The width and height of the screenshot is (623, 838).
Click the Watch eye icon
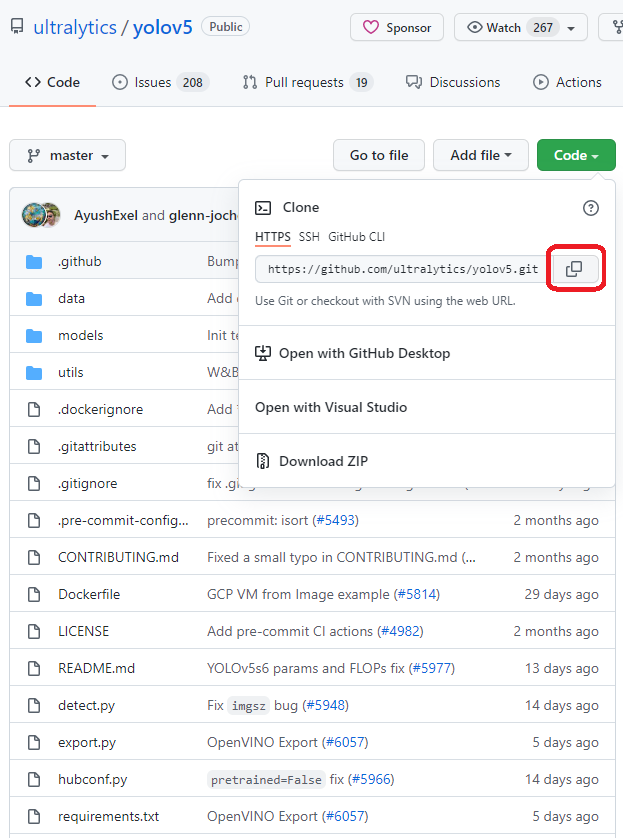click(474, 27)
